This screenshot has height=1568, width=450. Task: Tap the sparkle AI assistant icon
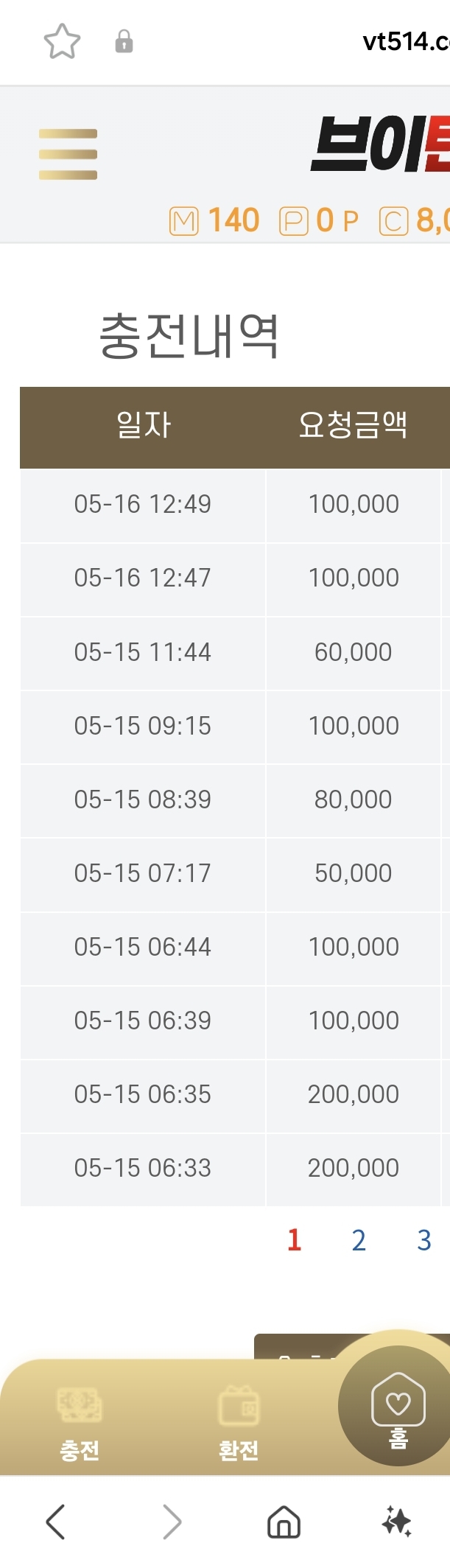[x=396, y=1522]
